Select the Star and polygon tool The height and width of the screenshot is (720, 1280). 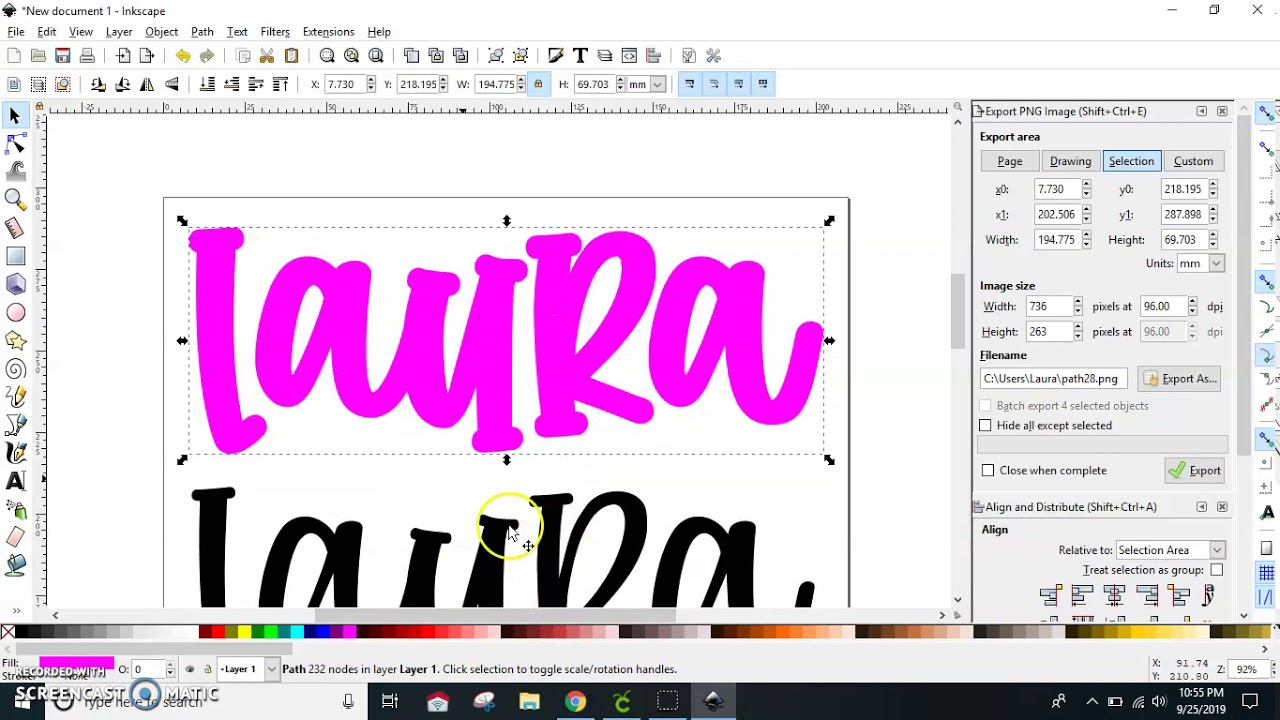tap(15, 341)
